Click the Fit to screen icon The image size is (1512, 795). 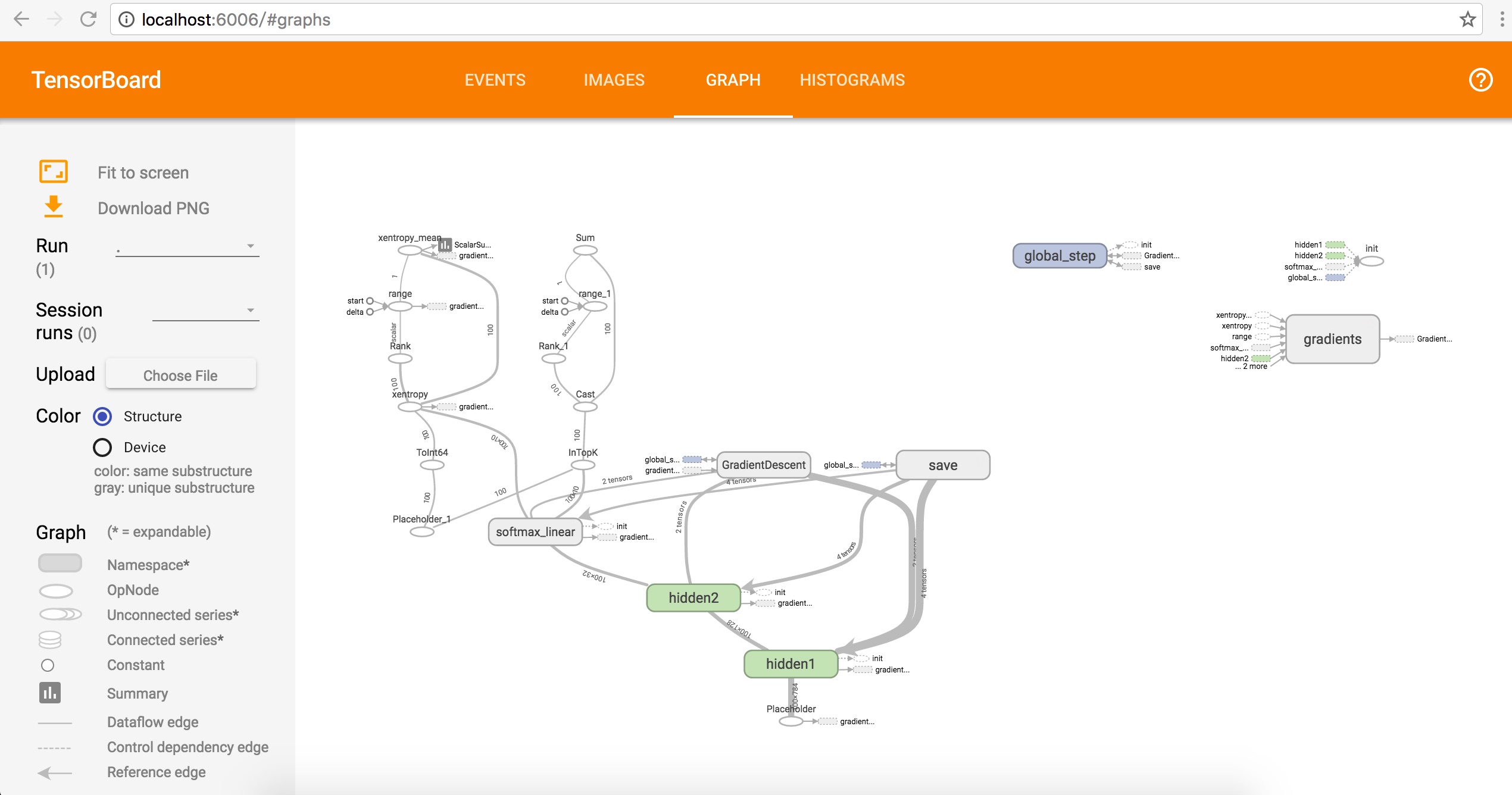click(x=54, y=172)
